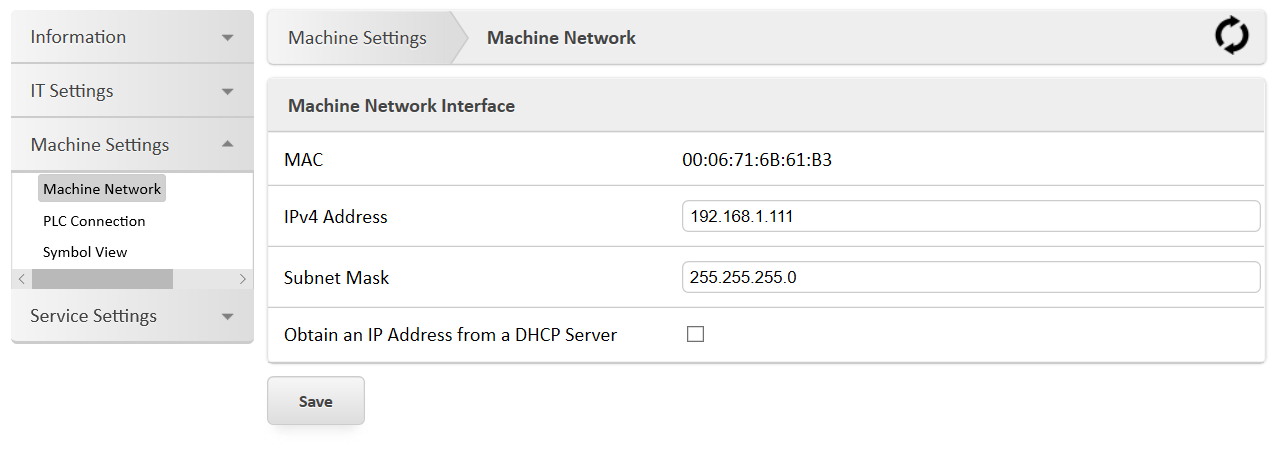Click the refresh icon in the header
Image resolution: width=1276 pixels, height=462 pixels.
point(1231,37)
